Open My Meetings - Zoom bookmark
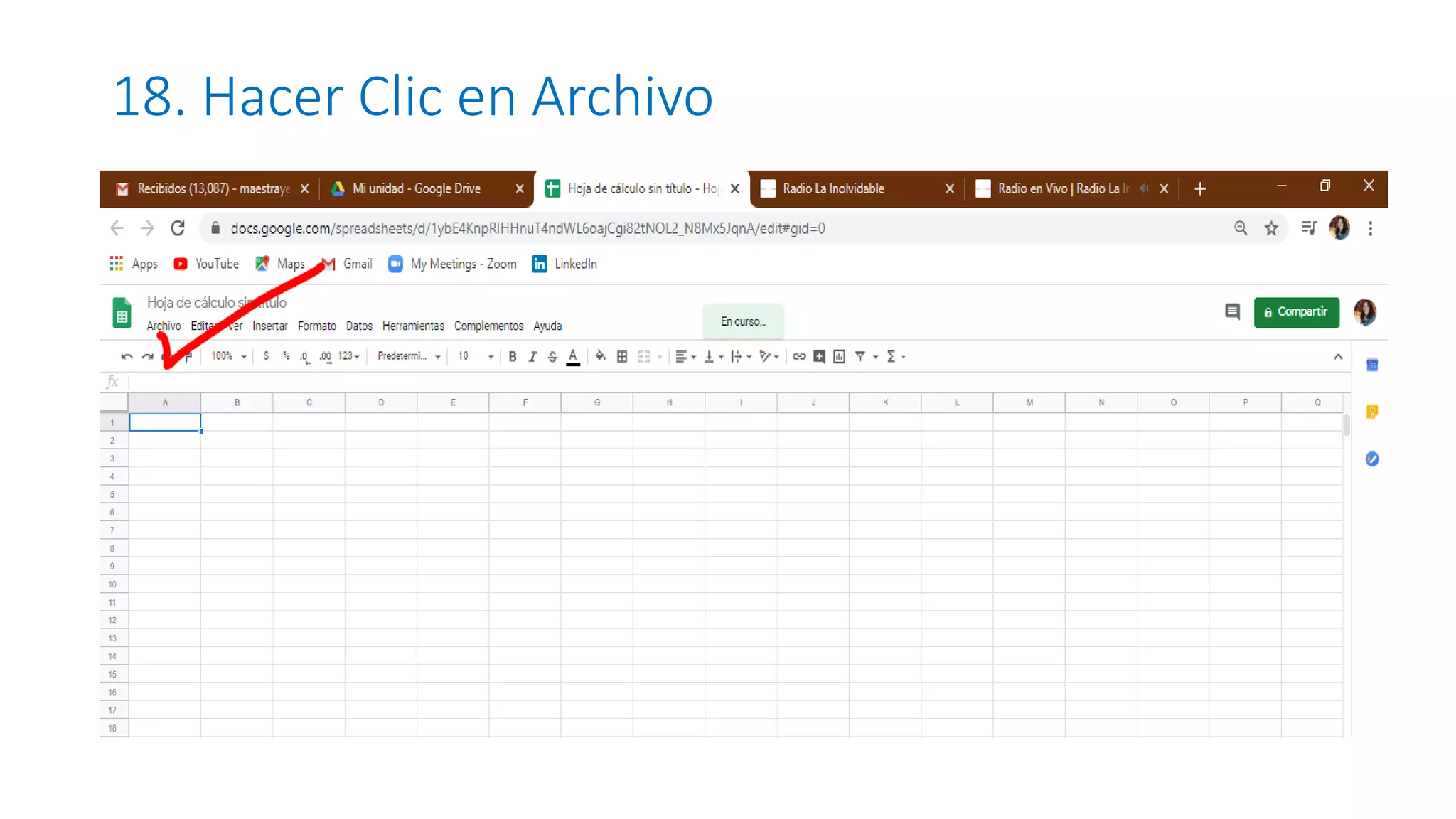Screen dimensions: 1456x819 452,264
